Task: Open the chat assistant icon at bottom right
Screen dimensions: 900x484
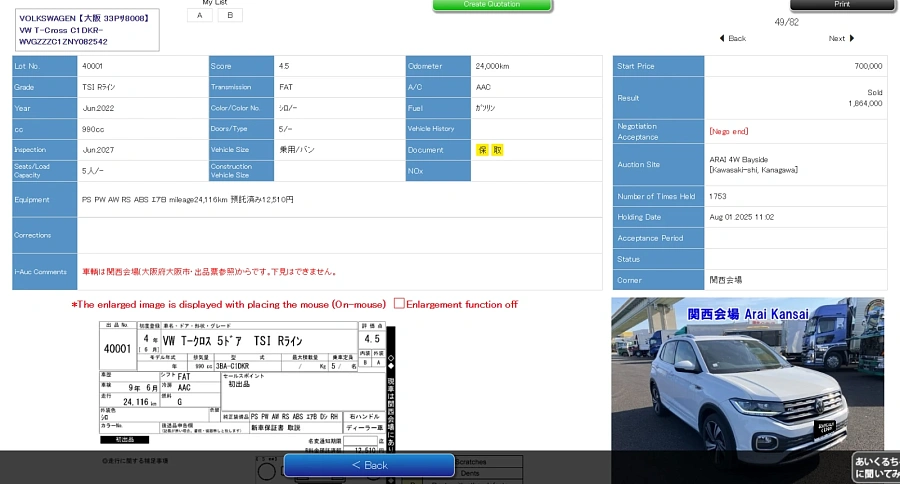Action: pos(875,466)
